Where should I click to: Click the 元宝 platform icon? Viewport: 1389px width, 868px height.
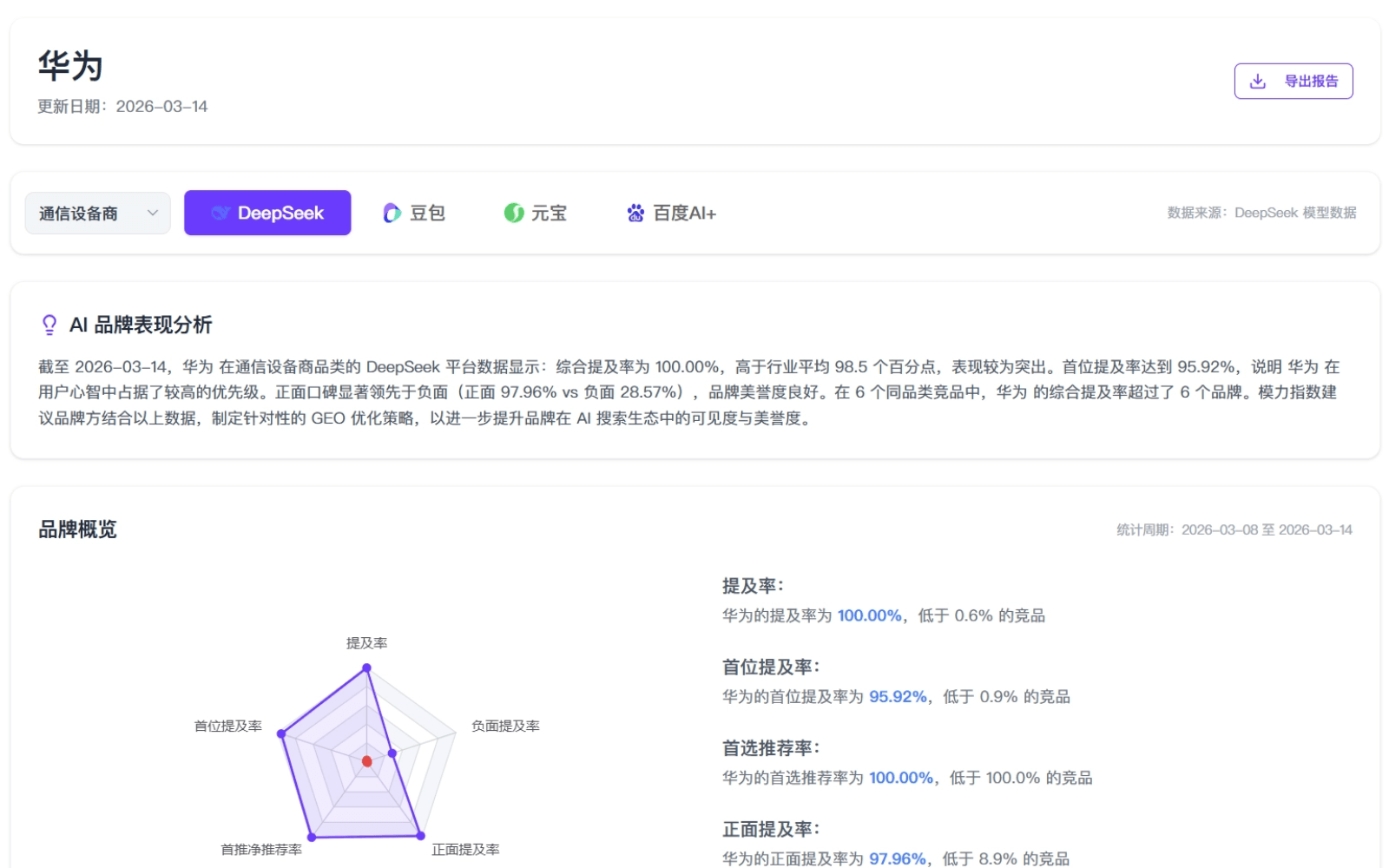[512, 212]
